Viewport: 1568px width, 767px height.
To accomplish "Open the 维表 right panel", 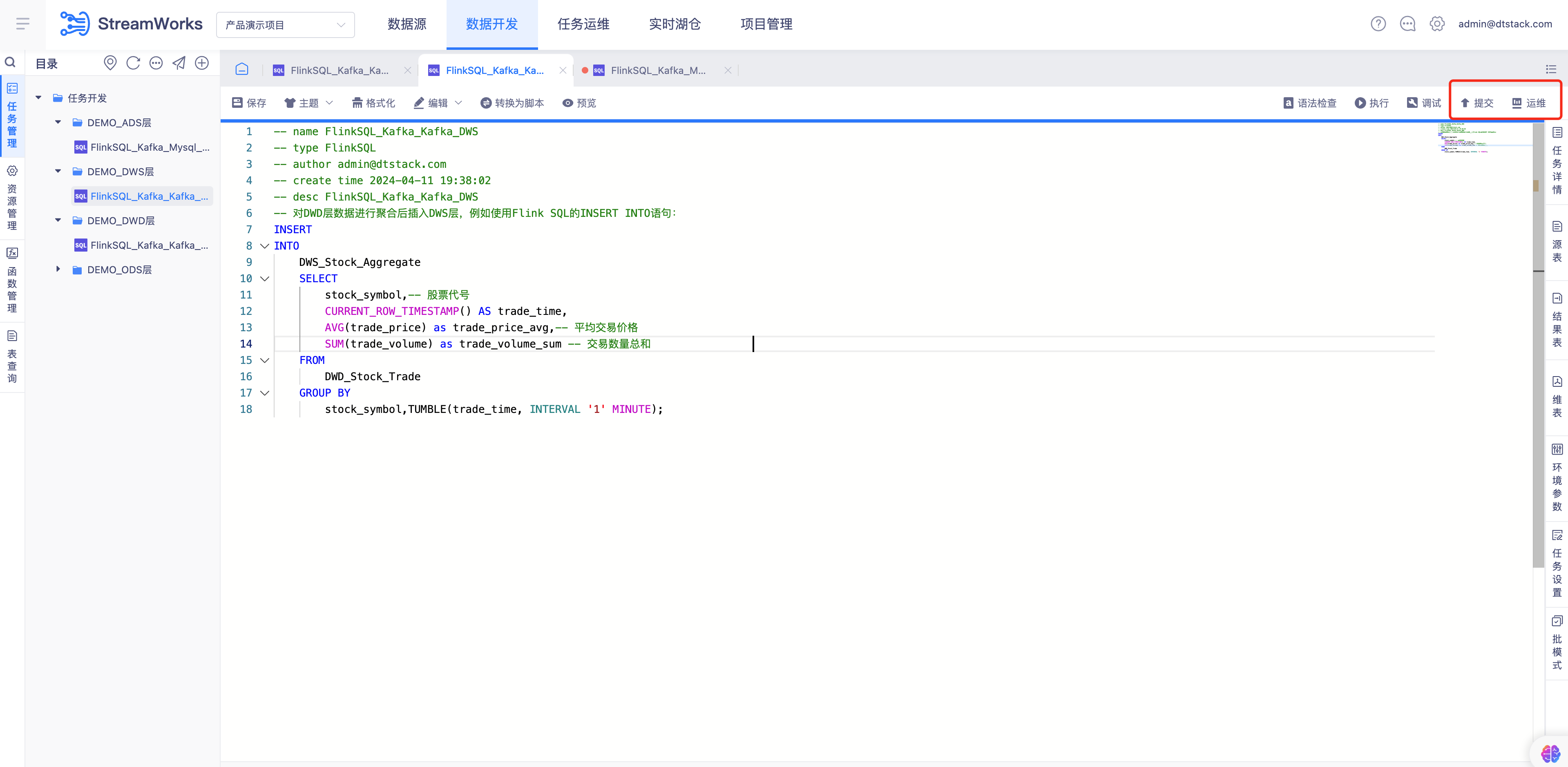I will tap(1557, 397).
